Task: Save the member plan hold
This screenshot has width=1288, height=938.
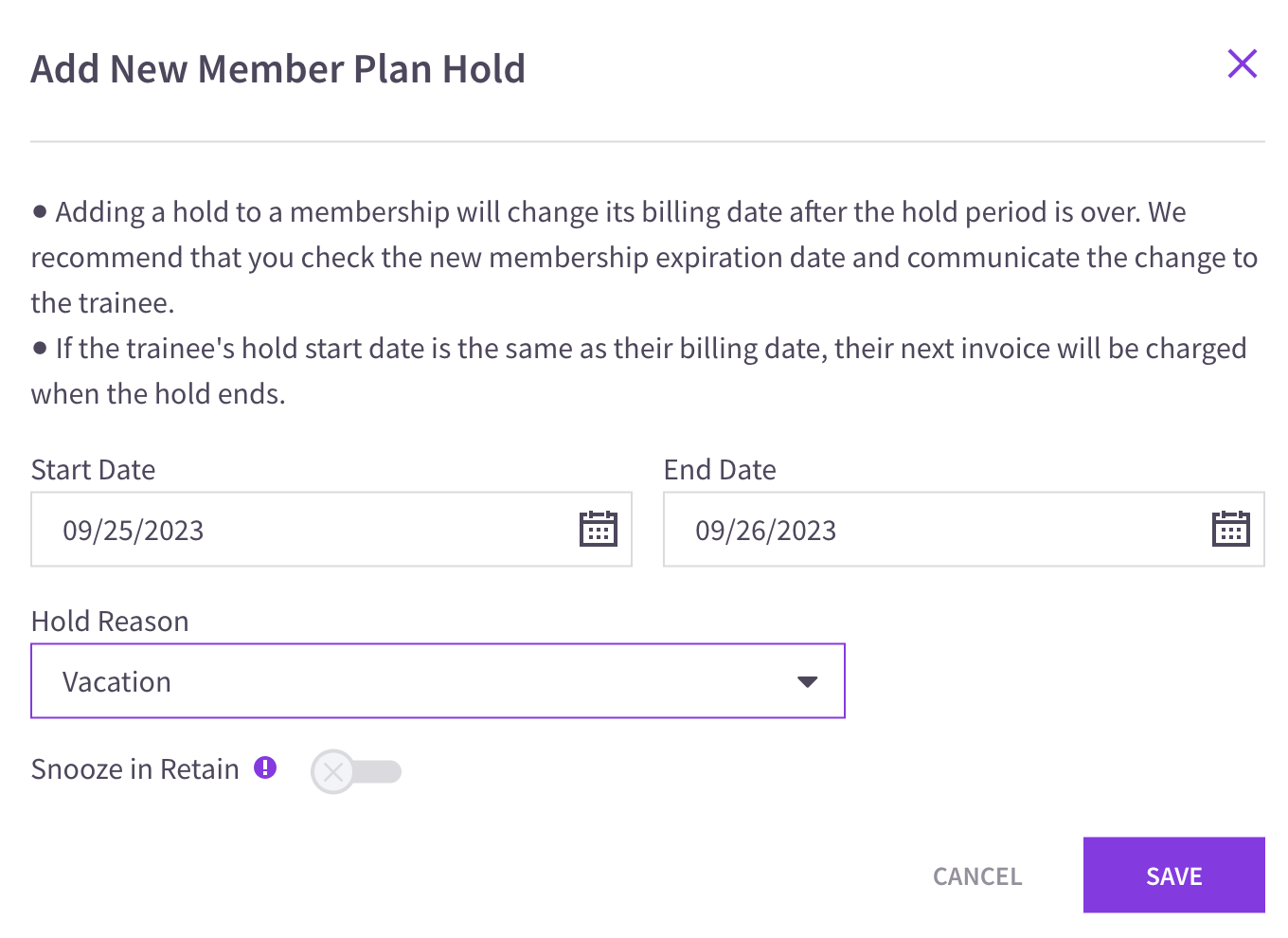Action: (1174, 875)
